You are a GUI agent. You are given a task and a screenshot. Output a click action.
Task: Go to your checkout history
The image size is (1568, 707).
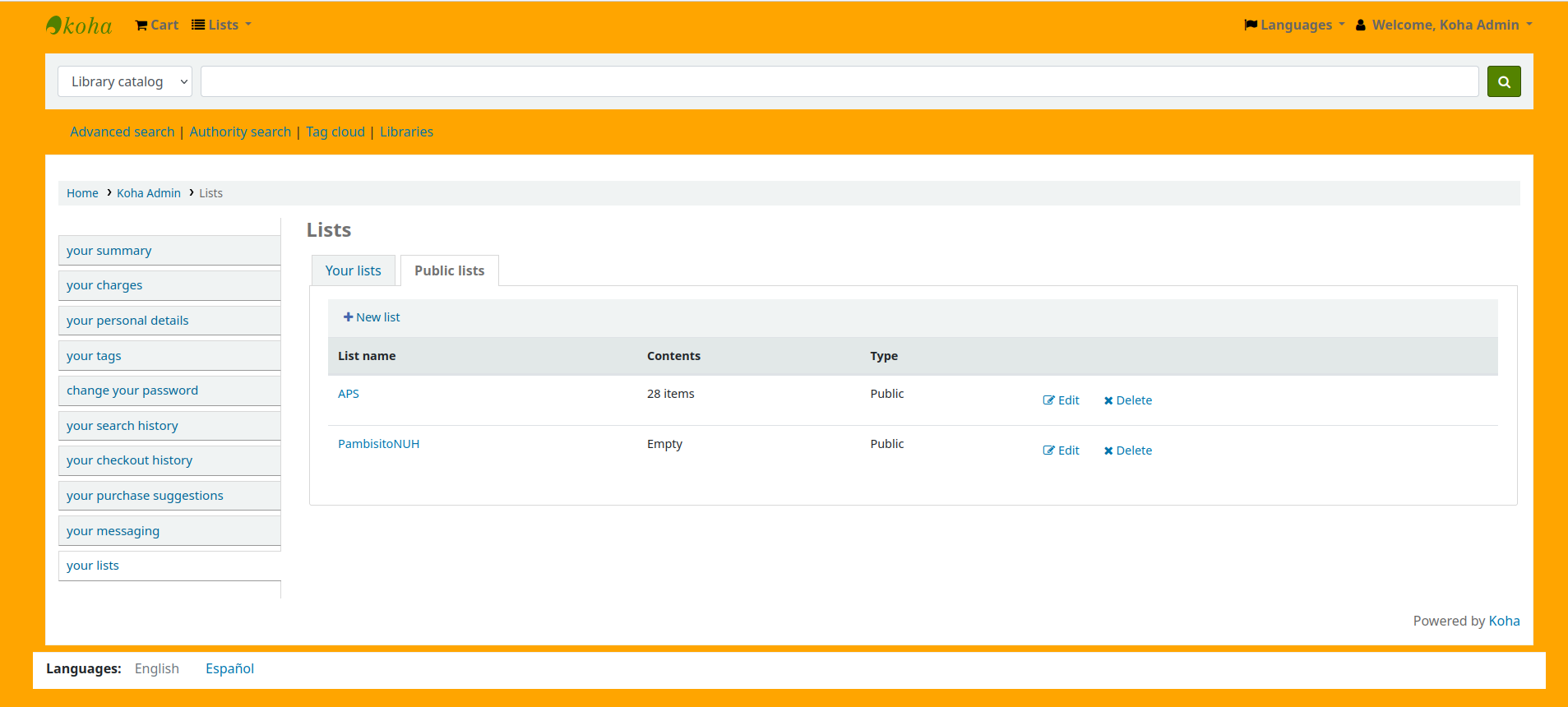tap(130, 460)
